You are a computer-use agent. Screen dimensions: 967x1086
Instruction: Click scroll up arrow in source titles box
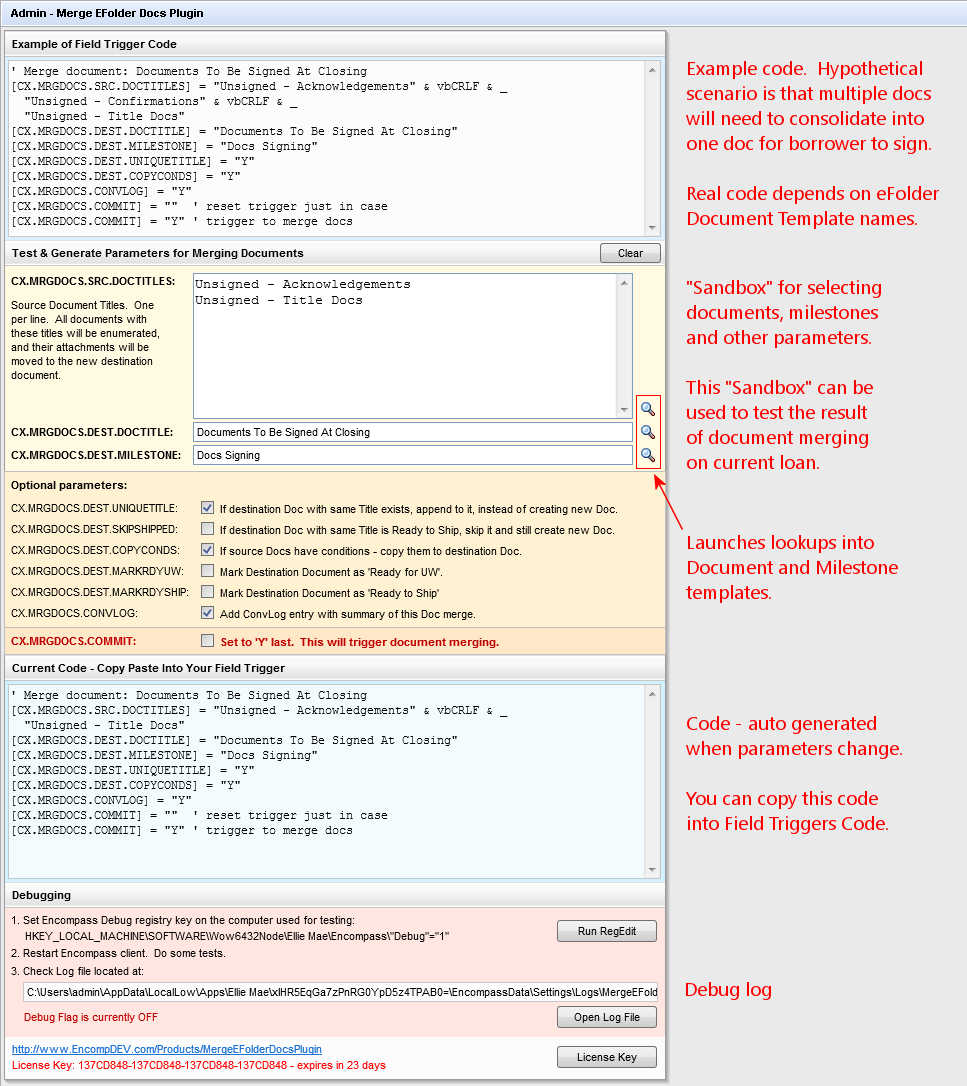pyautogui.click(x=624, y=283)
